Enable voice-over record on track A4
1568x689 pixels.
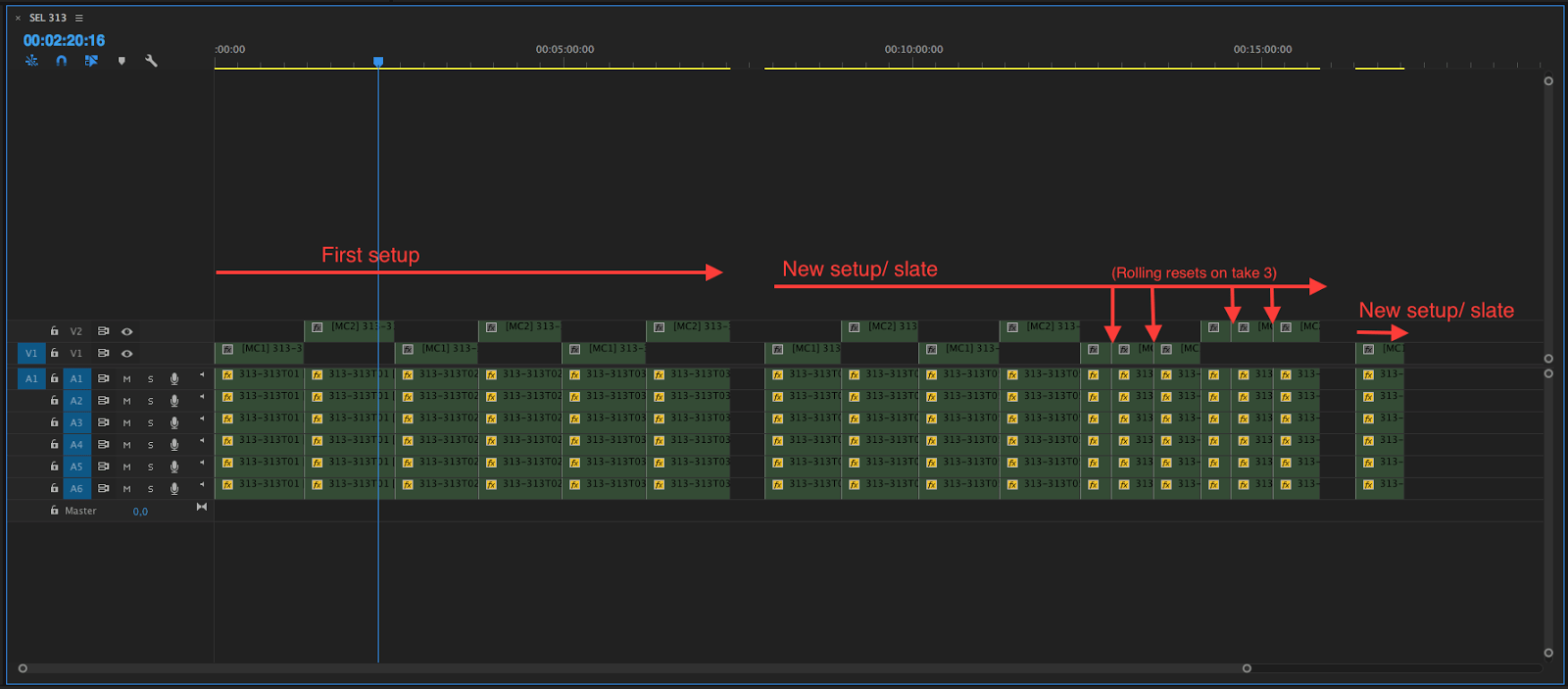(x=174, y=444)
